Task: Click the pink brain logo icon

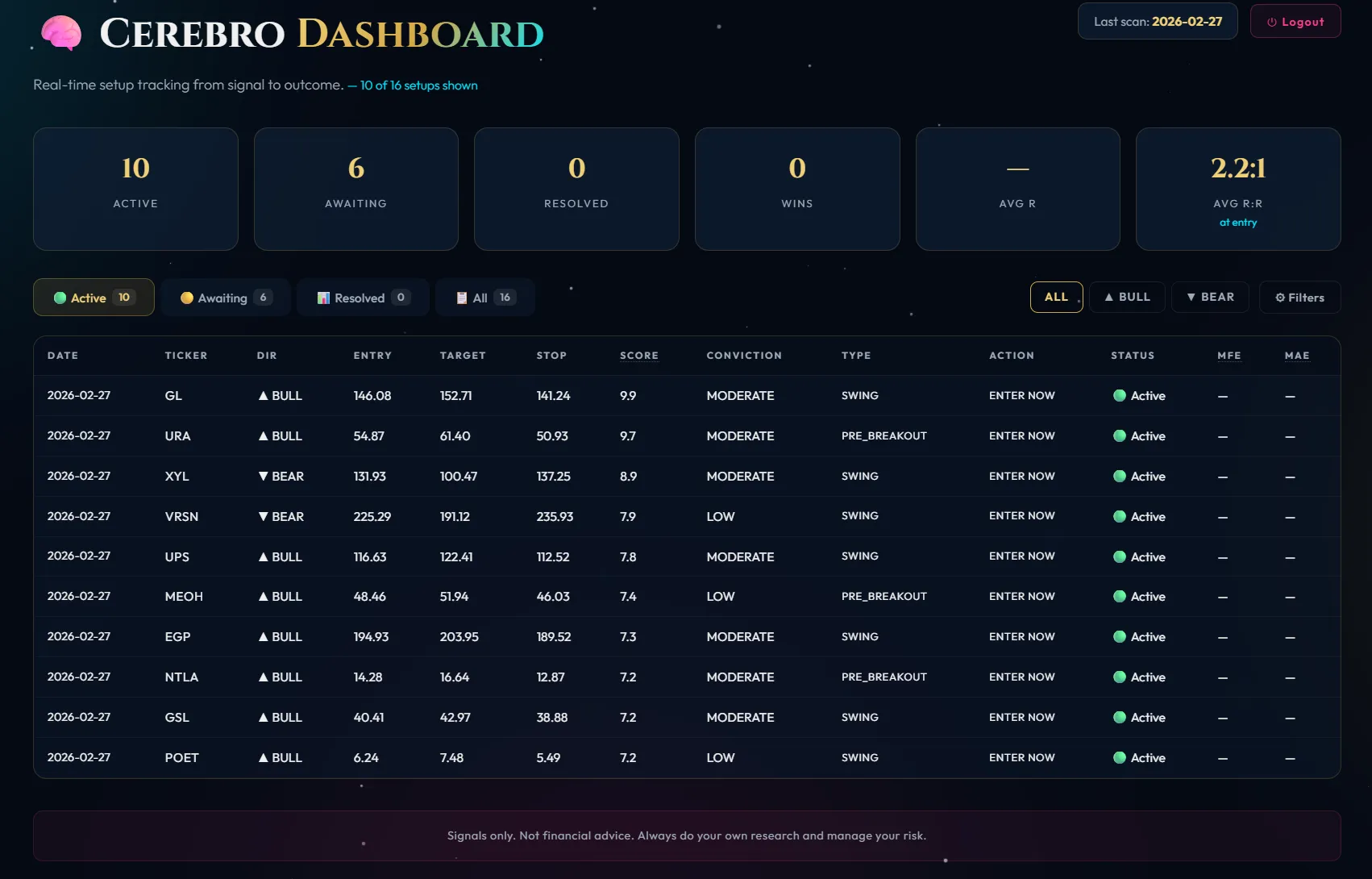Action: click(61, 33)
